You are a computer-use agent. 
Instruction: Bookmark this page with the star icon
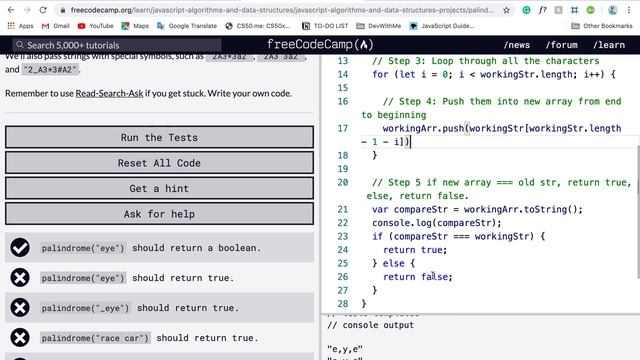pos(507,10)
